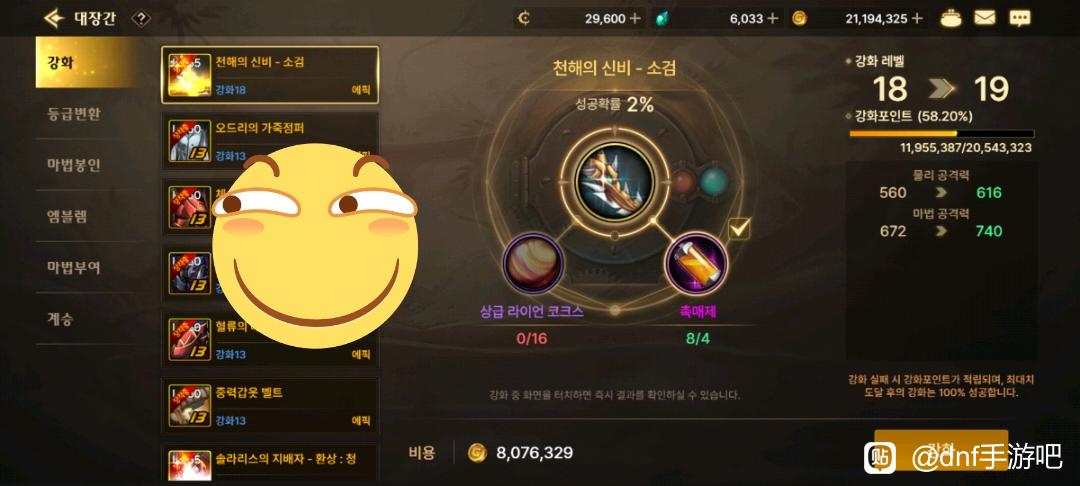Click the back arrow beside 대장간
This screenshot has height=486, width=1080.
click(x=54, y=18)
